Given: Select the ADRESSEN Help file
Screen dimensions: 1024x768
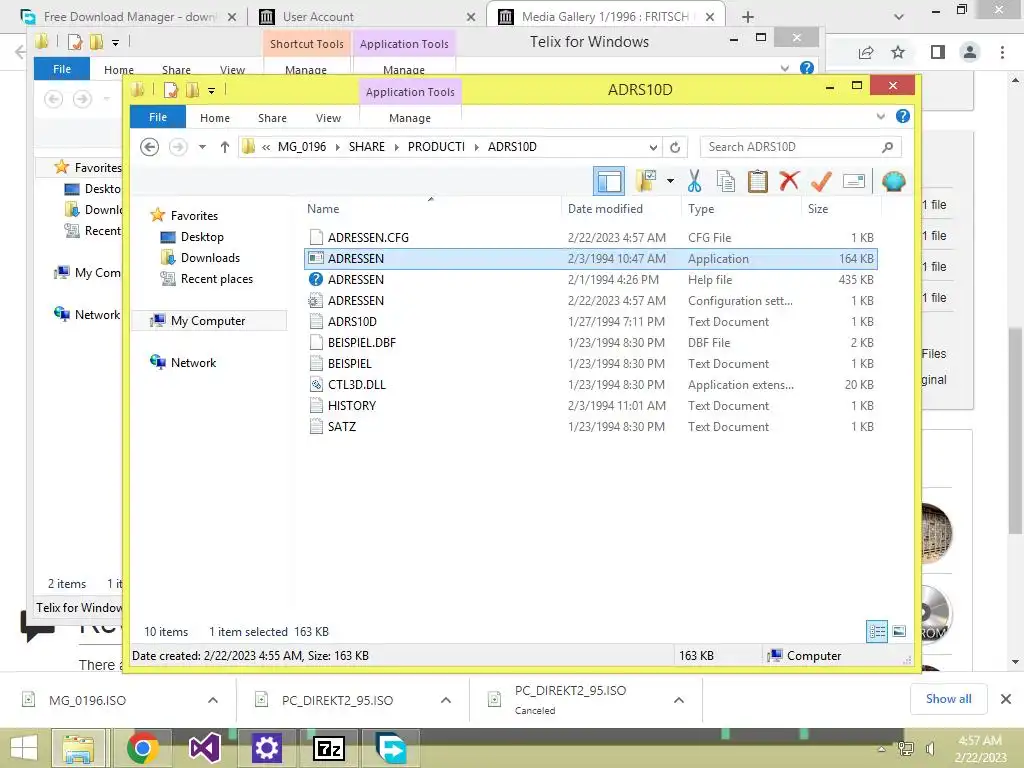Looking at the screenshot, I should (590, 280).
